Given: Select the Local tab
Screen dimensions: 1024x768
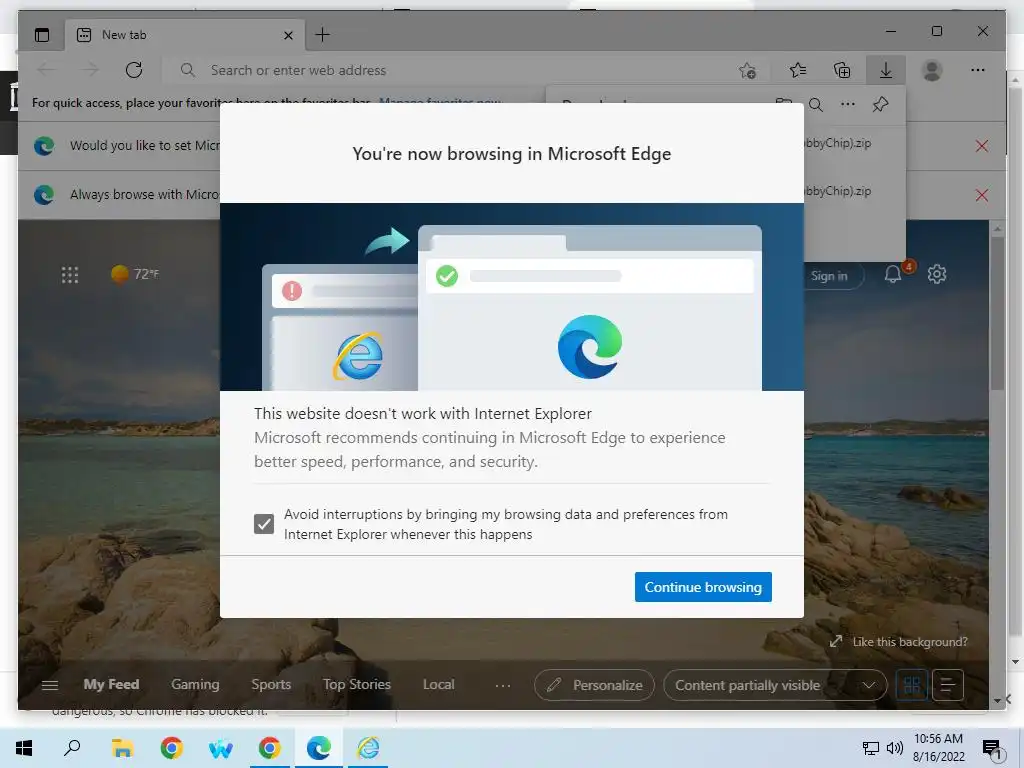Looking at the screenshot, I should [x=438, y=684].
